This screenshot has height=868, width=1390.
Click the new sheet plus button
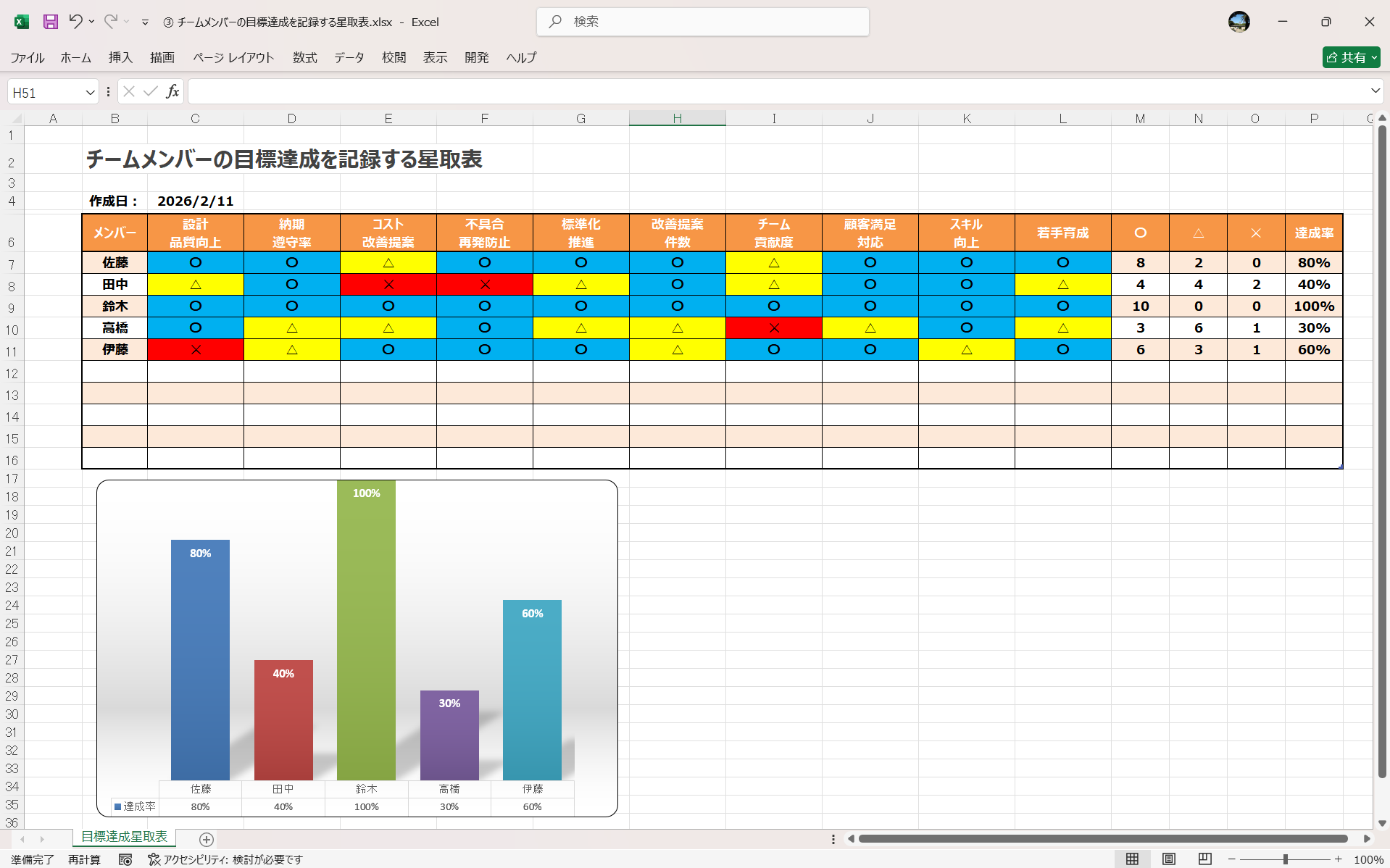tap(207, 840)
